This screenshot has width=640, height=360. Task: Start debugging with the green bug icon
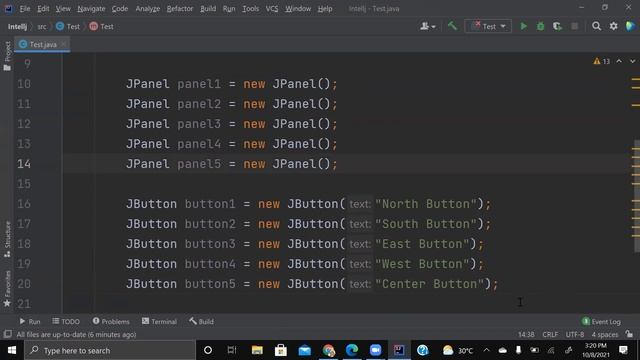click(x=540, y=26)
